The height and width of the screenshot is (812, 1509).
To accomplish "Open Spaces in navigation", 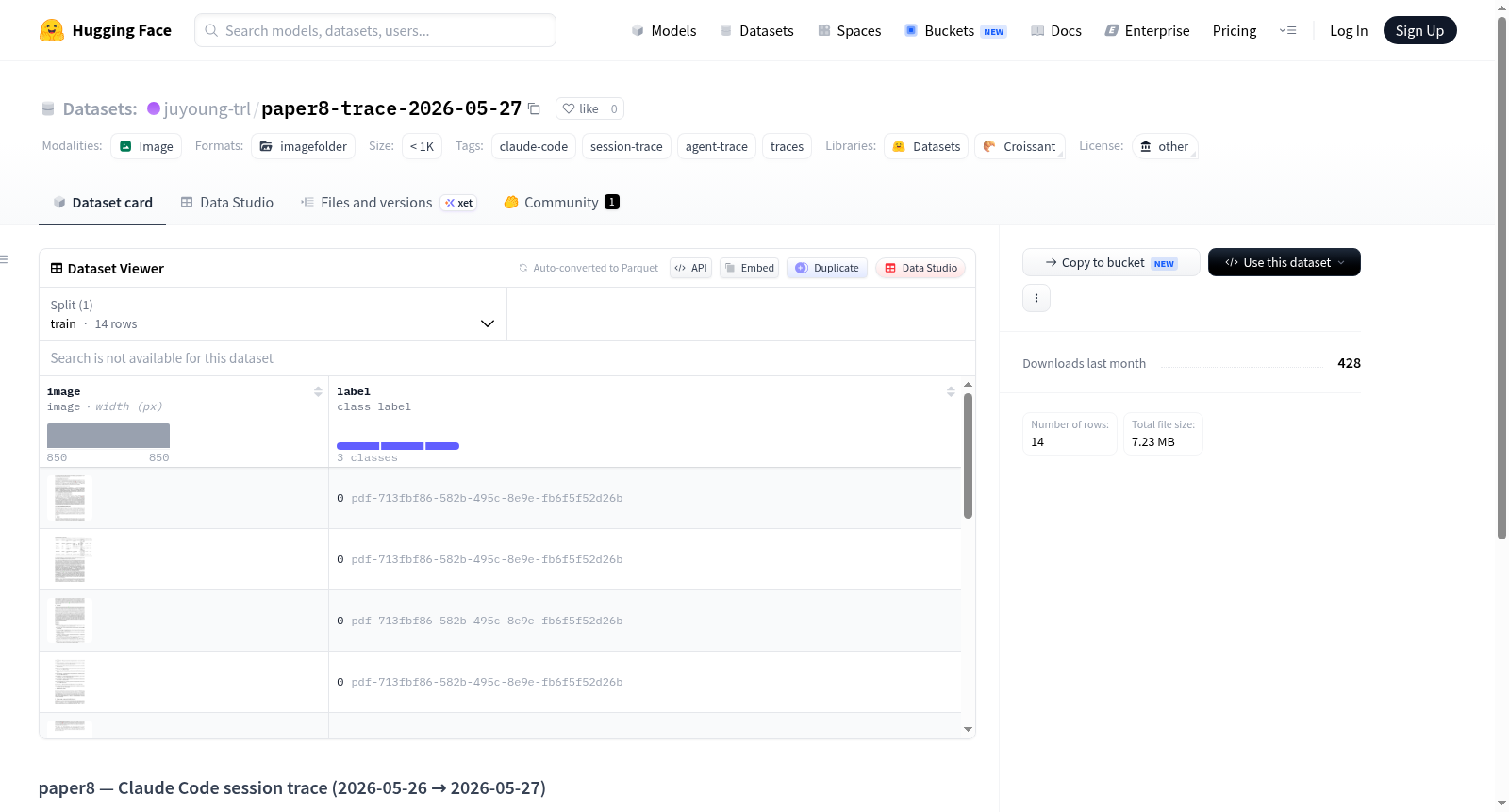I will (x=850, y=30).
